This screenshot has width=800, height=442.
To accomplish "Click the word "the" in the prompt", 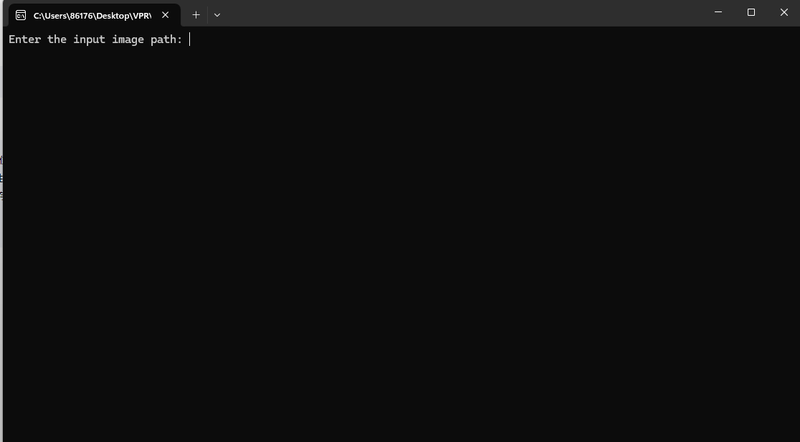I will point(57,39).
